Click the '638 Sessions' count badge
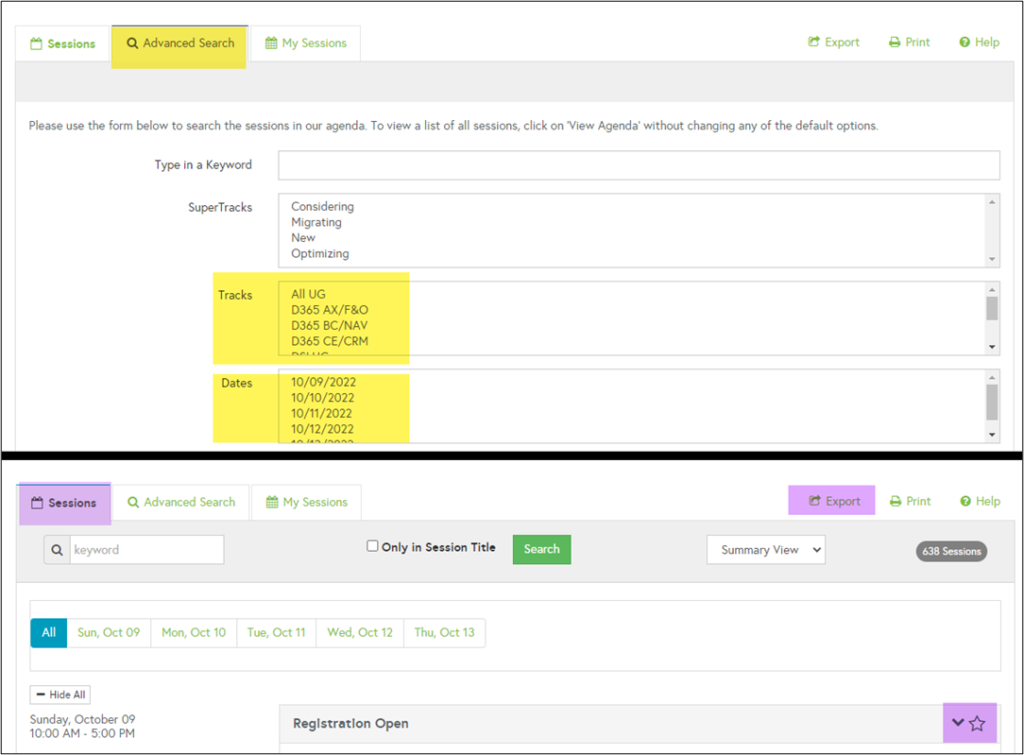The image size is (1024, 755). (x=952, y=551)
